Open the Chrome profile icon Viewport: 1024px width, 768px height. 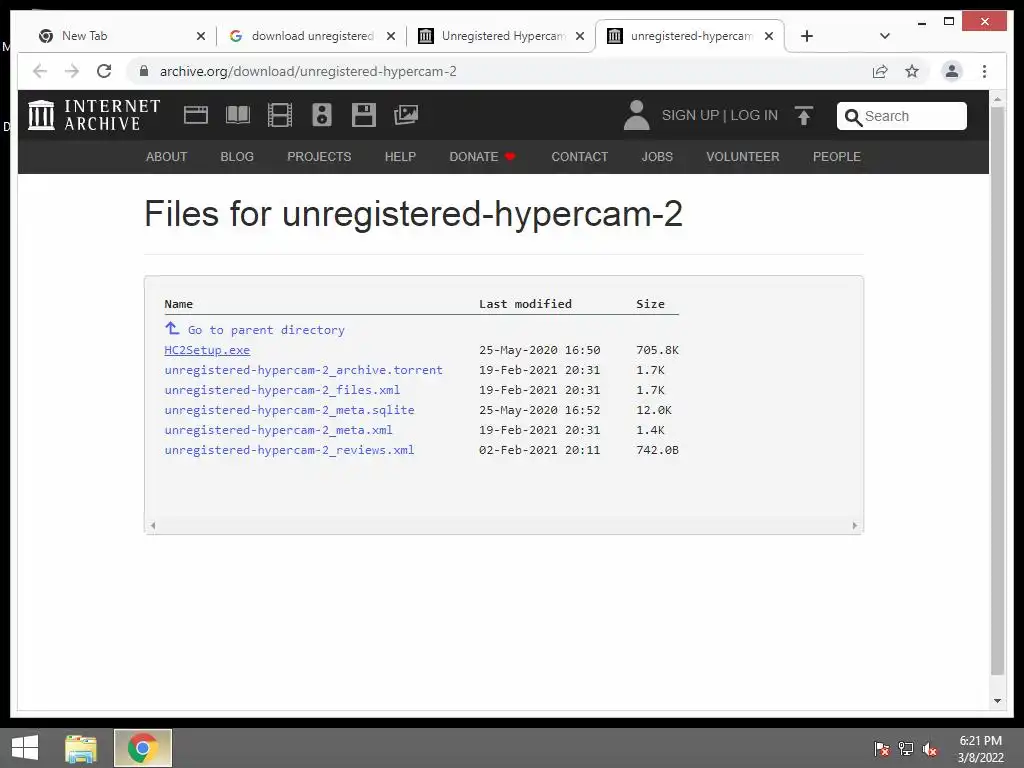952,71
